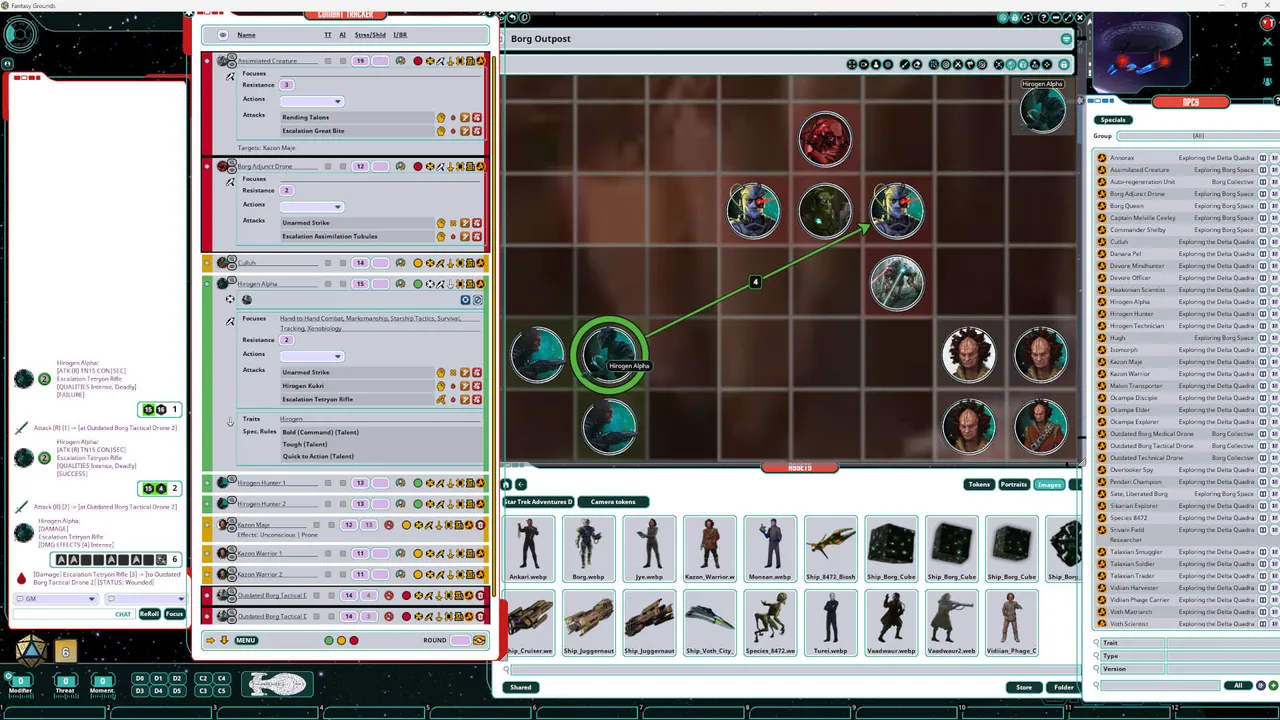This screenshot has width=1280, height=720.
Task: Click the Trait filter field in NPCs
Action: 1223,643
